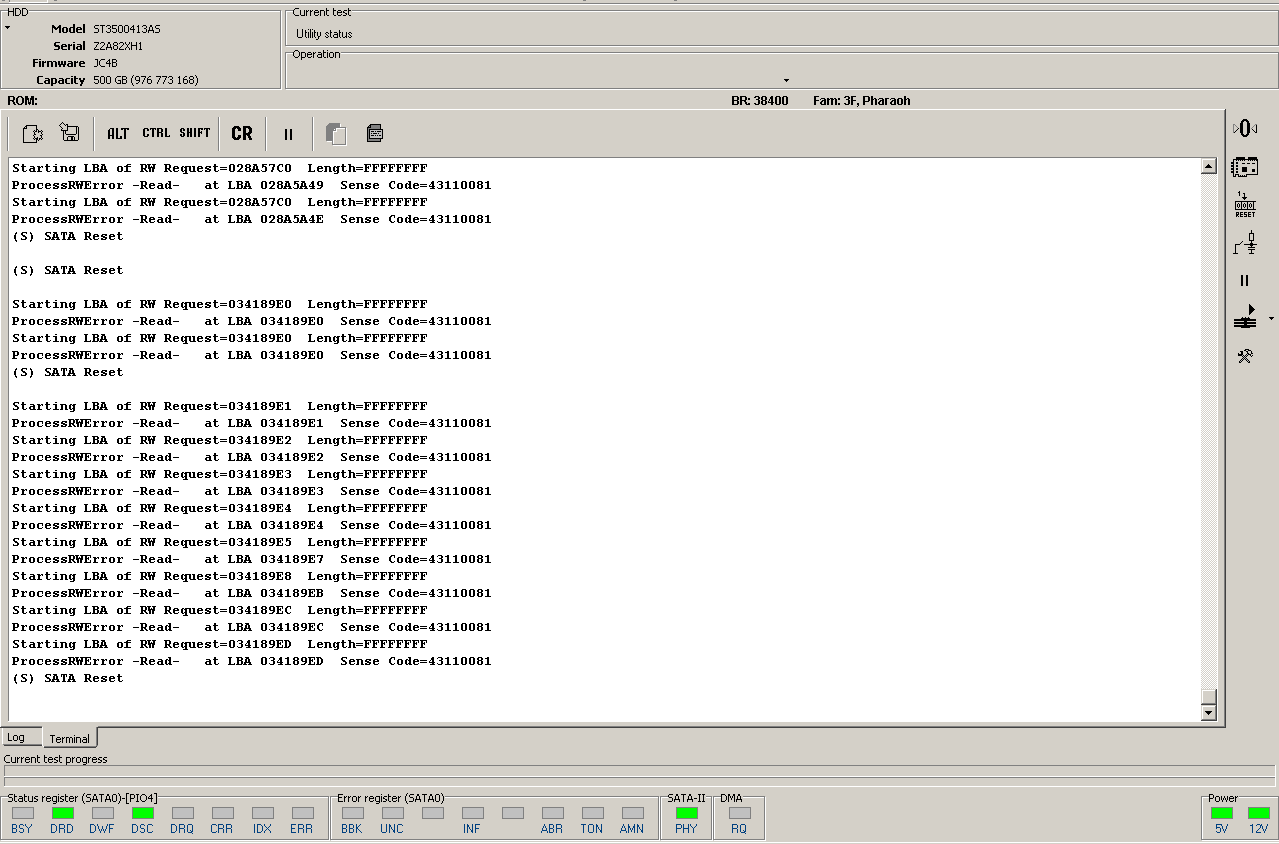Click the terminal scrollbar thumb
Screen dimensions: 1279x844
1208,697
